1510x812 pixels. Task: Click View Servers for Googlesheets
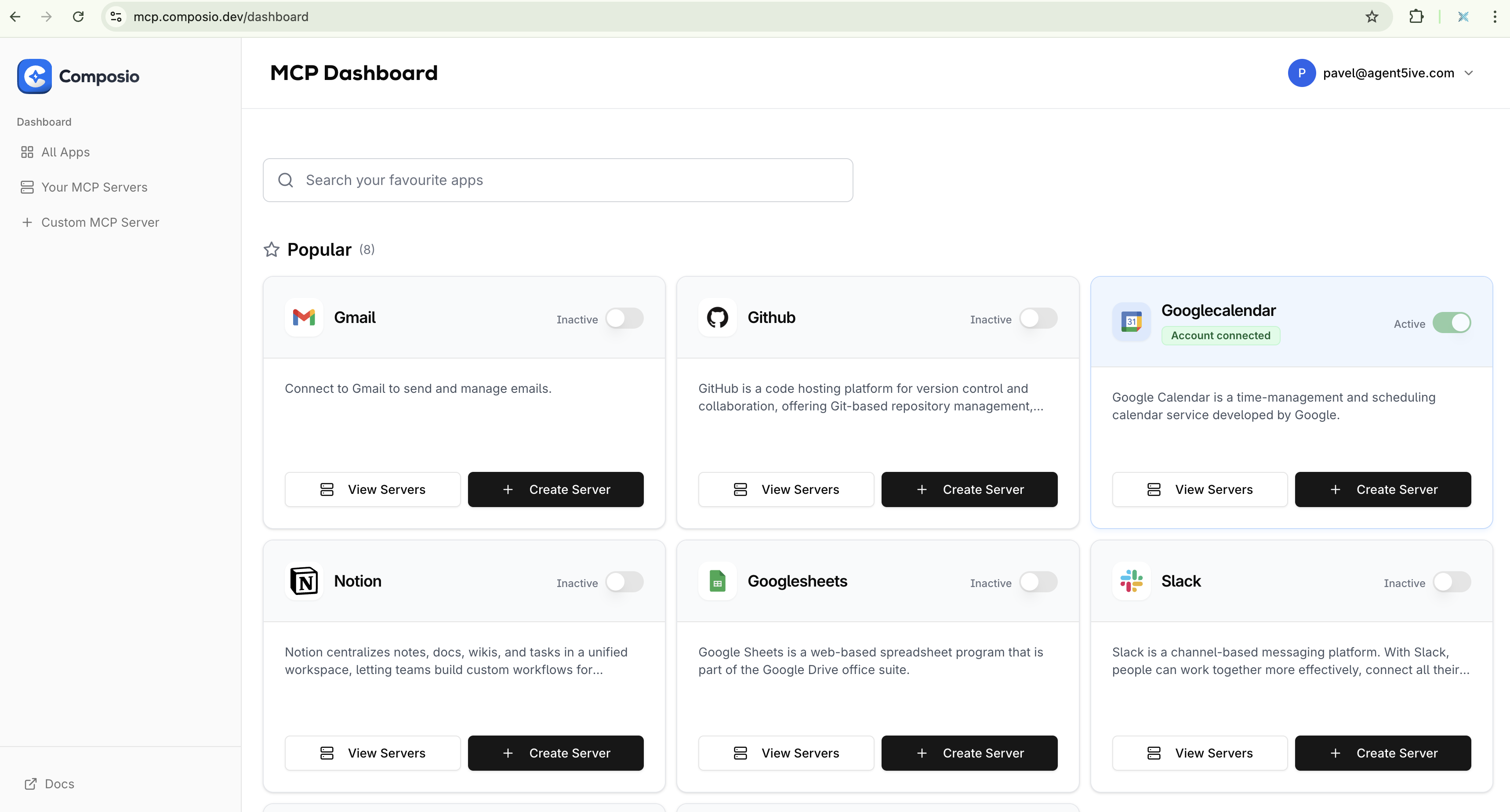tap(785, 753)
